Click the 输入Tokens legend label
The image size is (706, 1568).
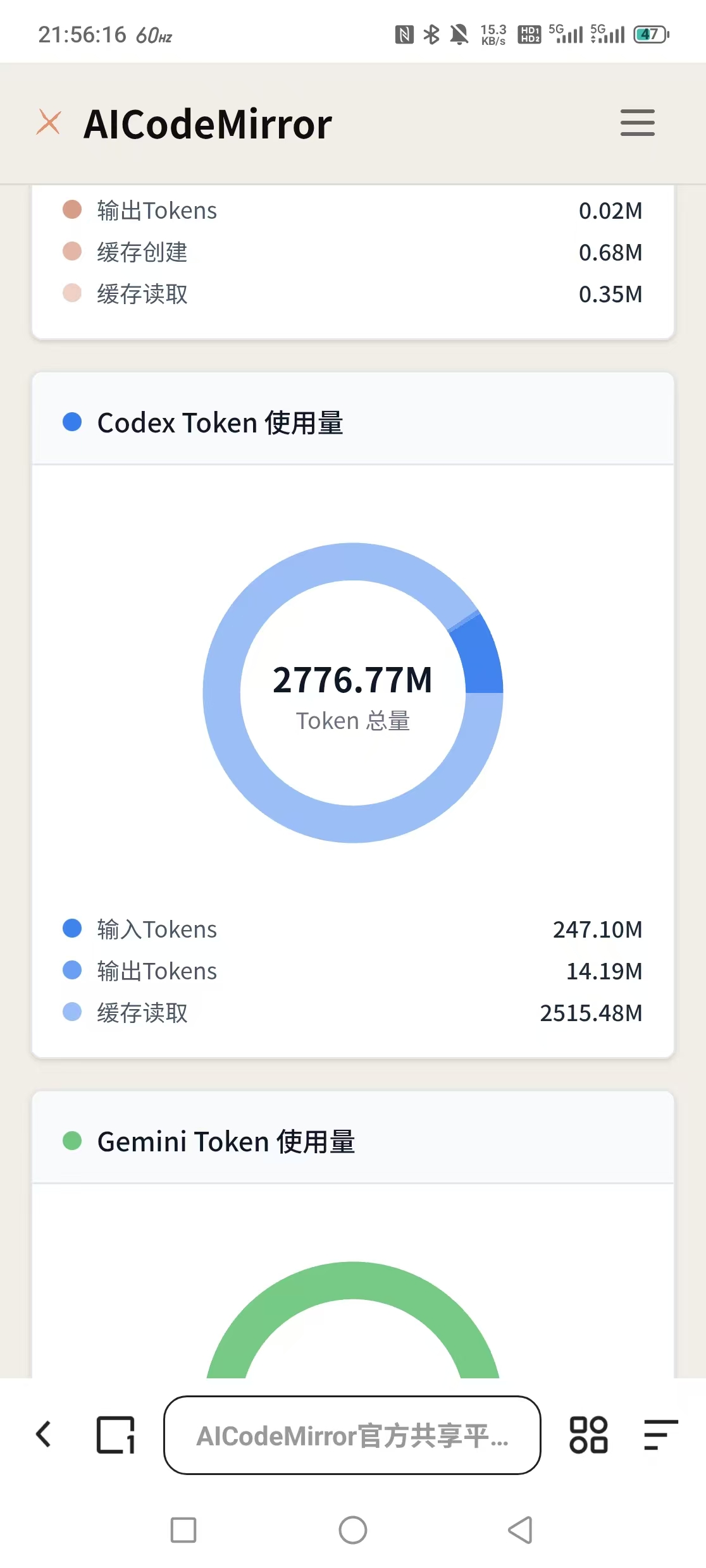tap(157, 929)
